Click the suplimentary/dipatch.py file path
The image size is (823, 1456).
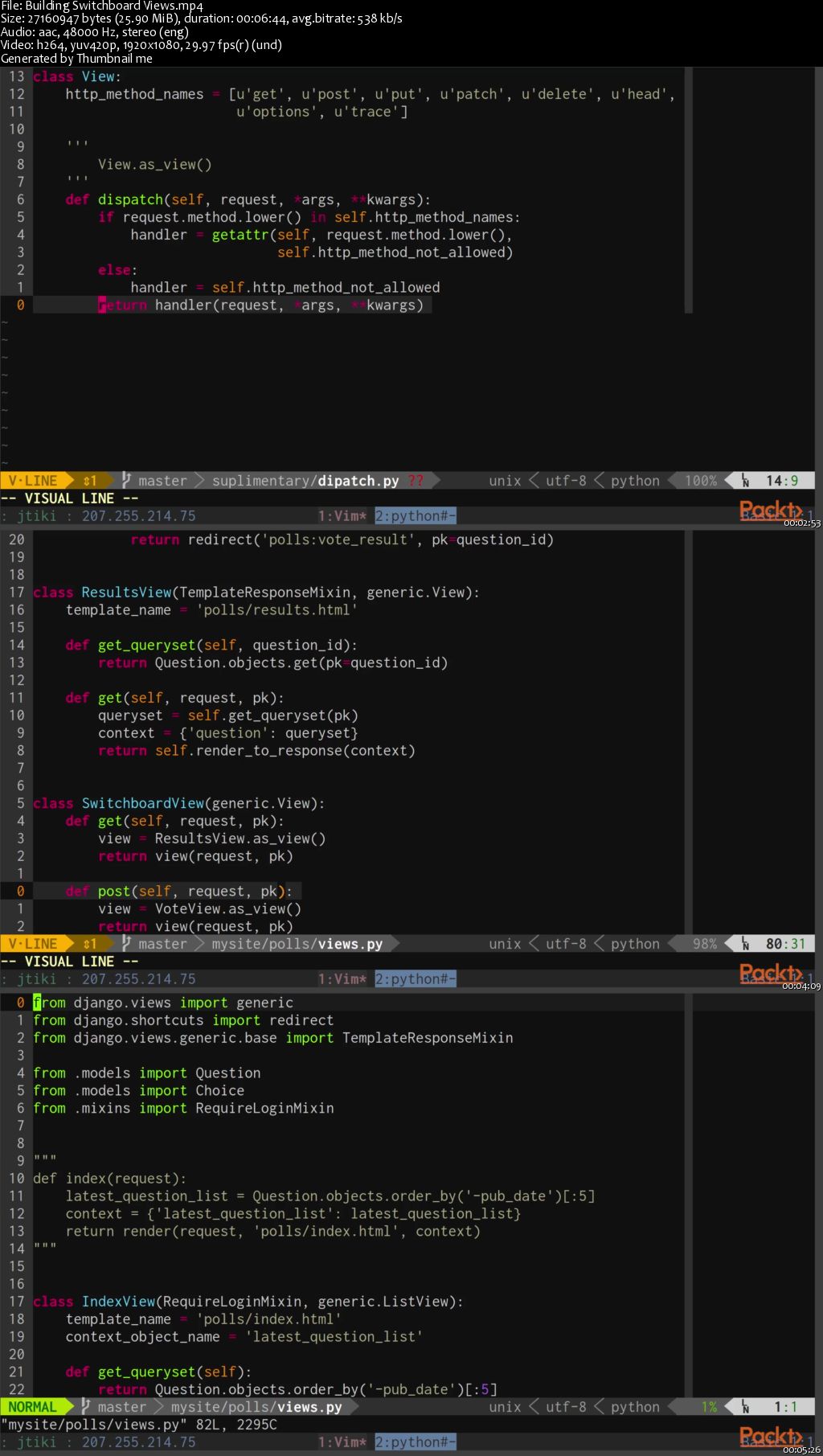305,481
